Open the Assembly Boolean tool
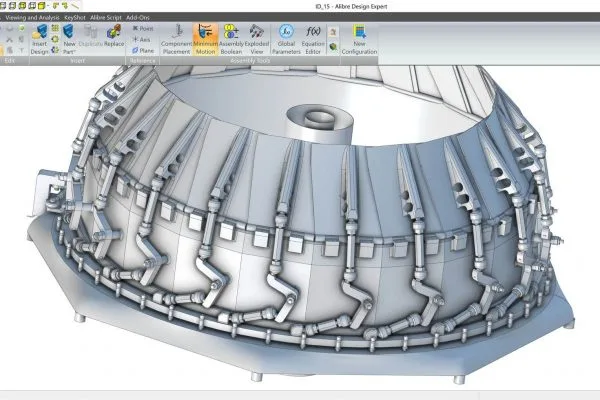 pos(232,40)
